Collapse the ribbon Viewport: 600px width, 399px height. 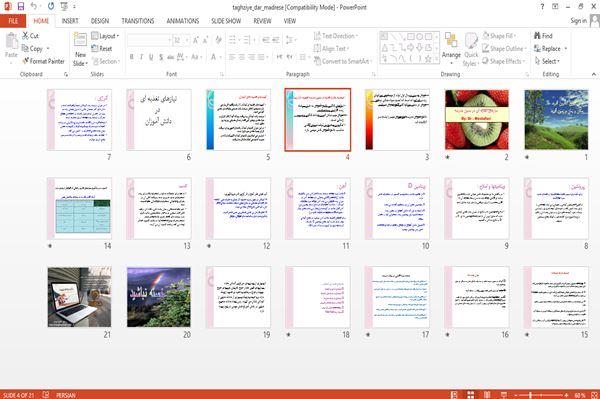click(593, 74)
